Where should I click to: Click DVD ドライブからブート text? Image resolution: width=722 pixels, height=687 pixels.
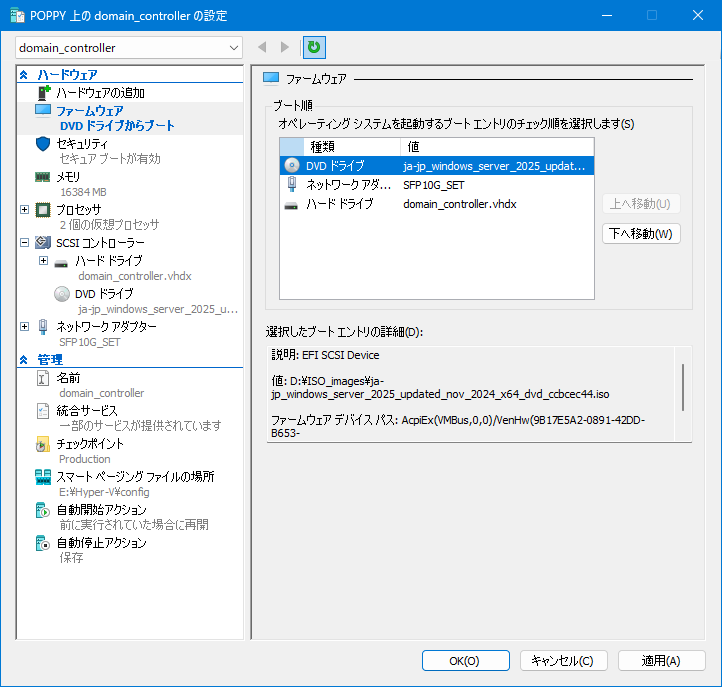point(117,126)
